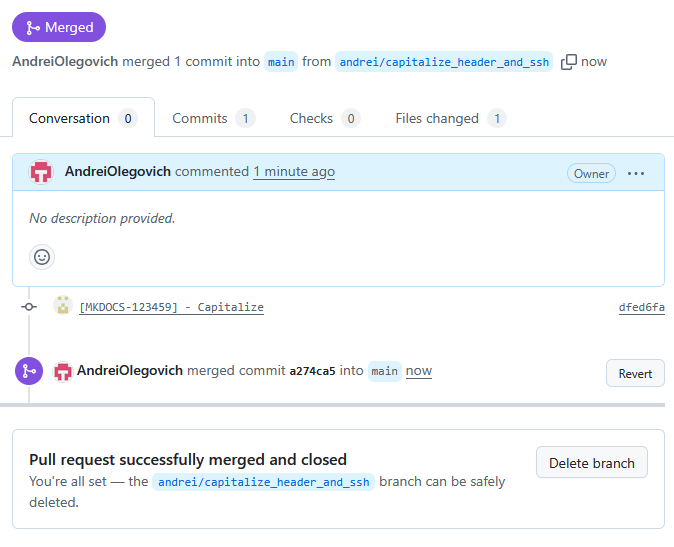The image size is (674, 547).
Task: Open commit hash dfed6fa
Action: [x=642, y=307]
